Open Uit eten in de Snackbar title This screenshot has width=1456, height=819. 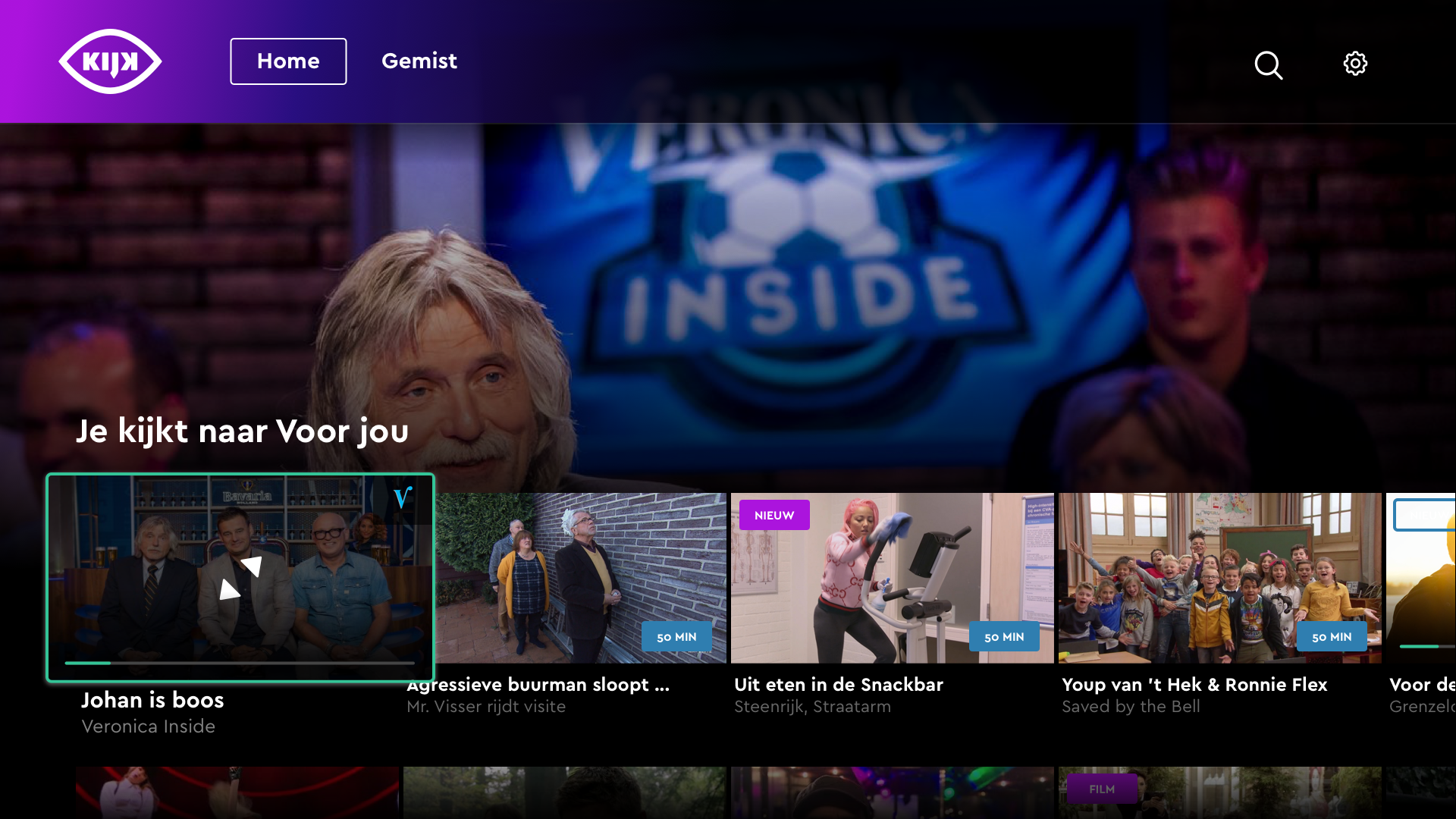coord(838,685)
